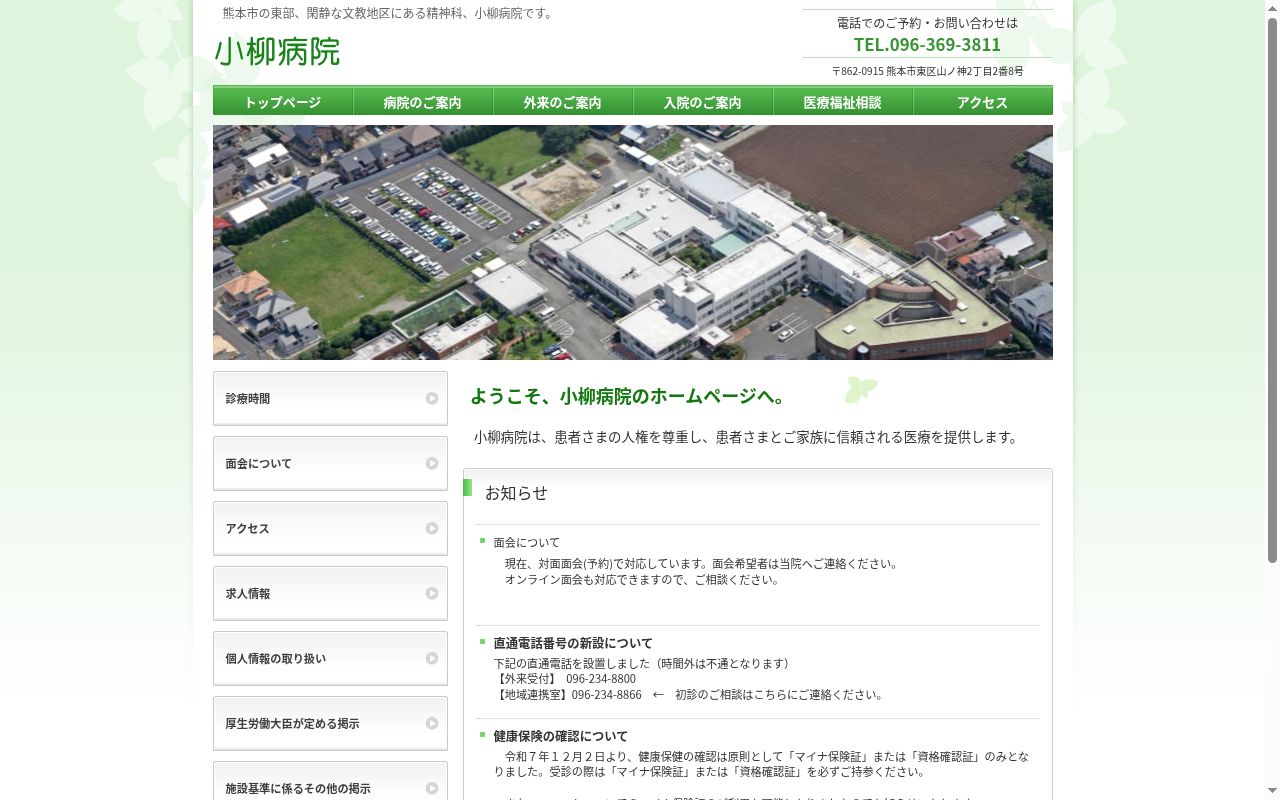Go to 外来のご案内 in the navigation bar
The width and height of the screenshot is (1280, 800).
(x=563, y=101)
